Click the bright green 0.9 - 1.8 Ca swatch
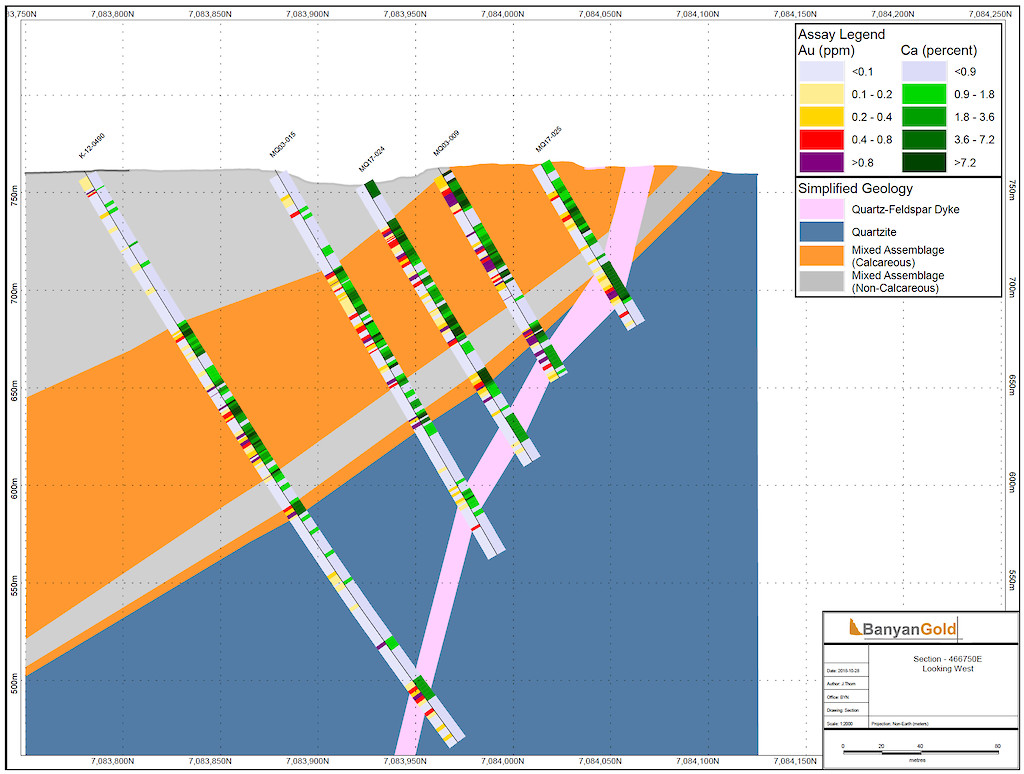The image size is (1024, 774). 924,94
